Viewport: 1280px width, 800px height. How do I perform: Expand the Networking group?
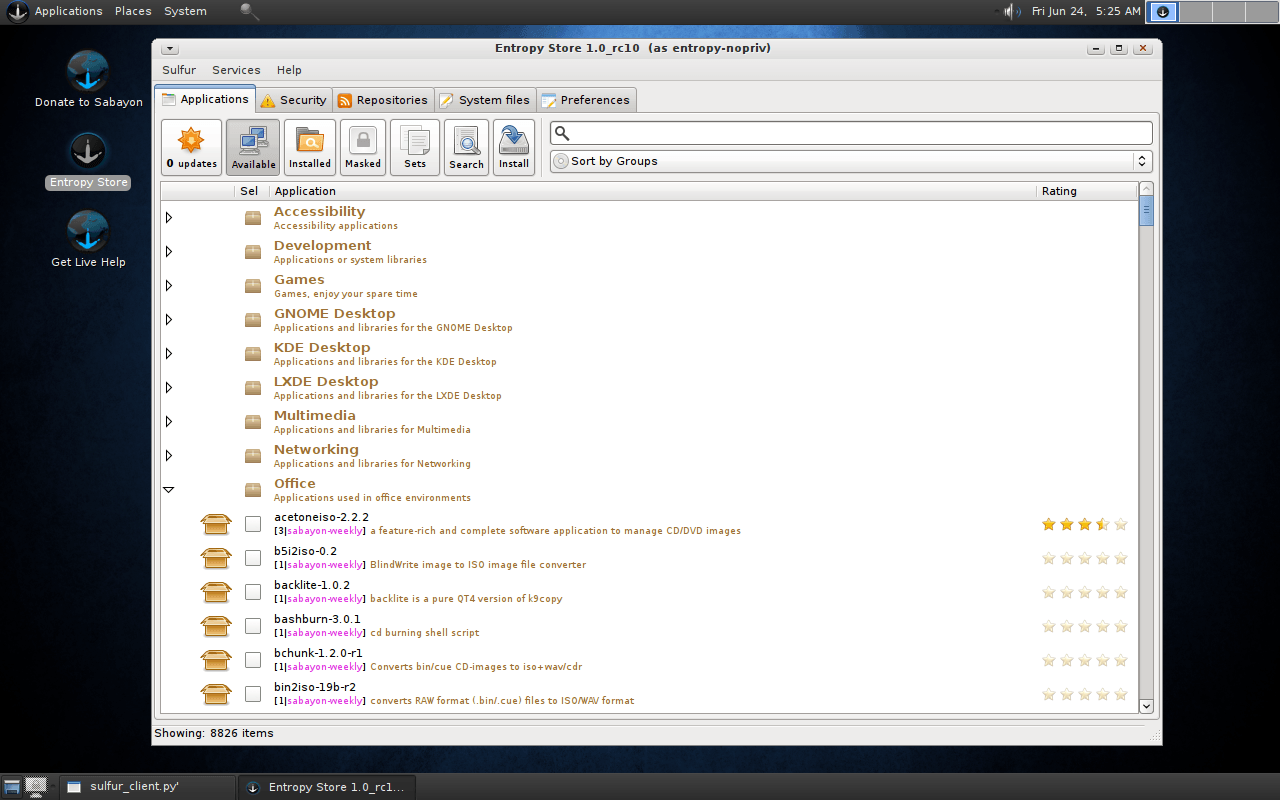(x=168, y=455)
